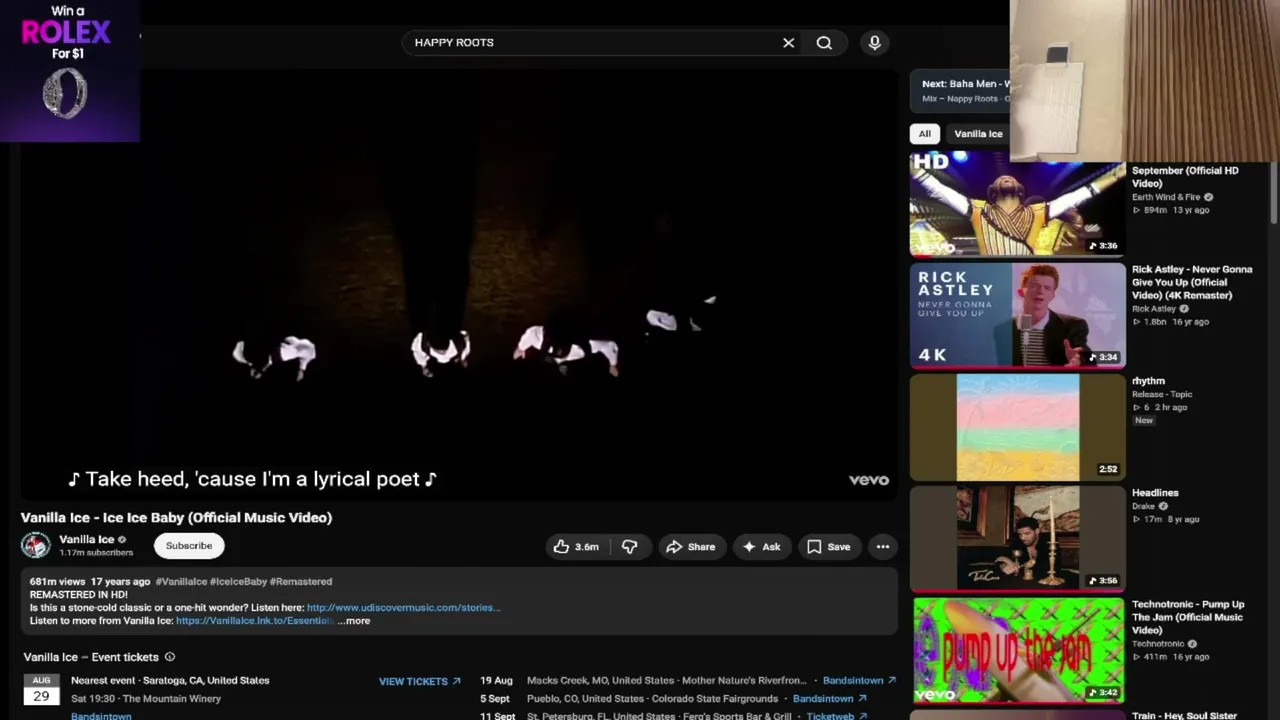
Task: Open the 'Win a ROLEX For $1' ad
Action: (69, 70)
